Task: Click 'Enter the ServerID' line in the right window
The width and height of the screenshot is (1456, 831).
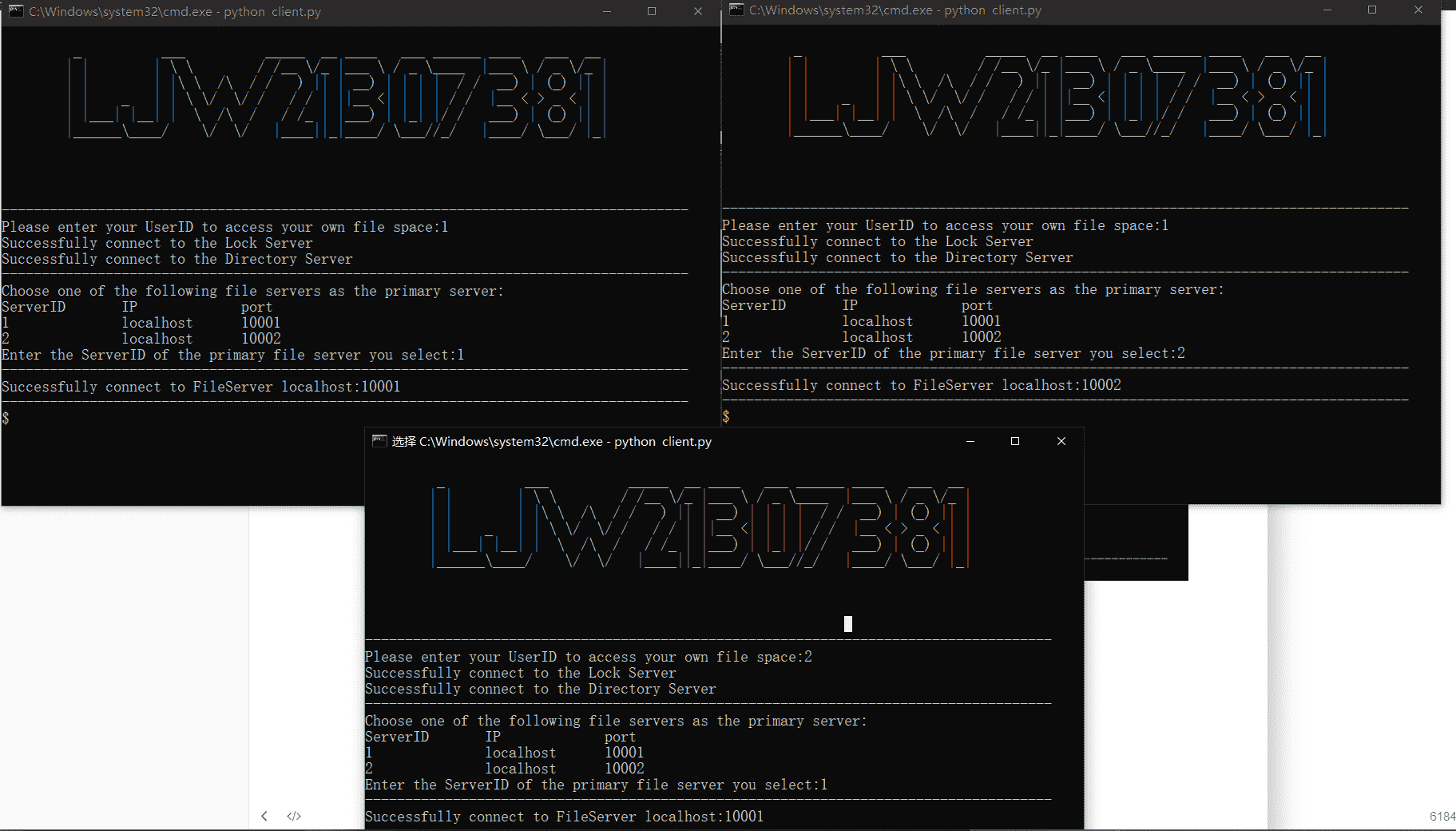Action: pos(954,353)
